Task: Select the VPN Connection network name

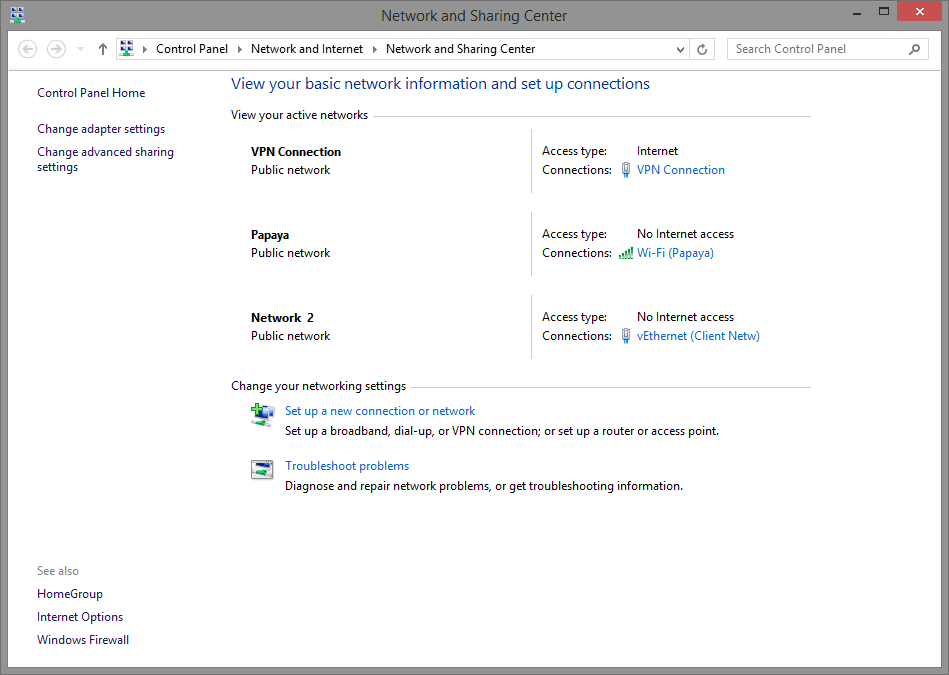Action: point(296,152)
